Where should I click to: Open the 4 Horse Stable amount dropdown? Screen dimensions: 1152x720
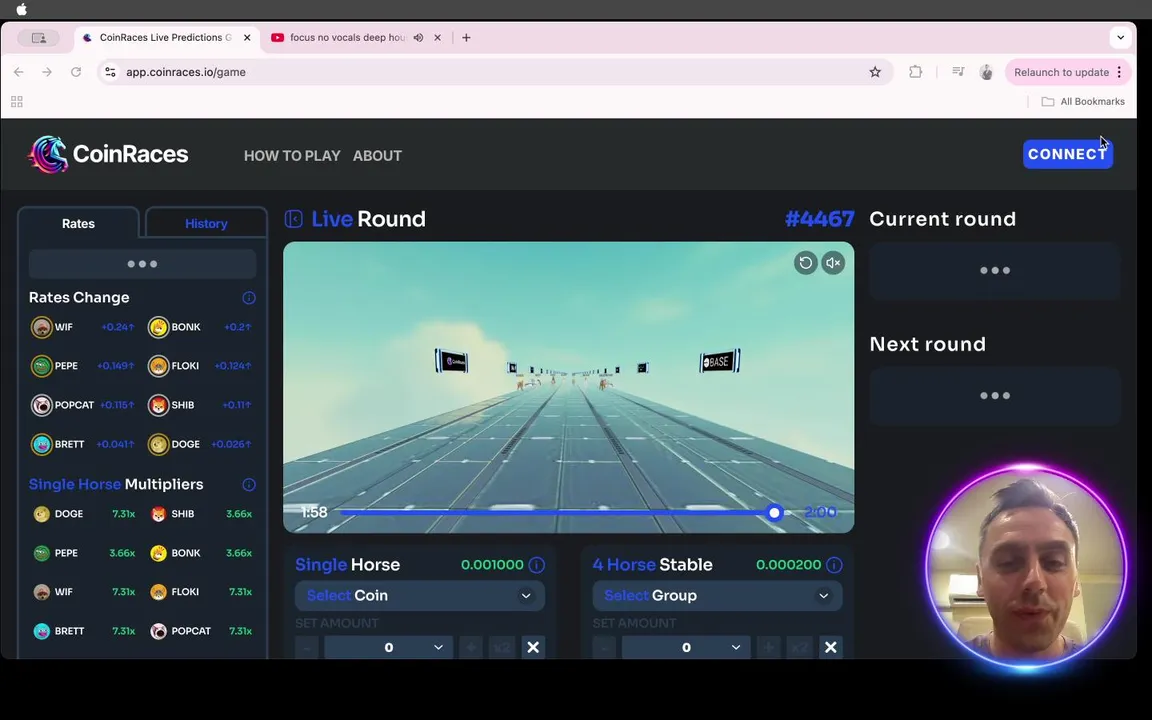point(686,647)
